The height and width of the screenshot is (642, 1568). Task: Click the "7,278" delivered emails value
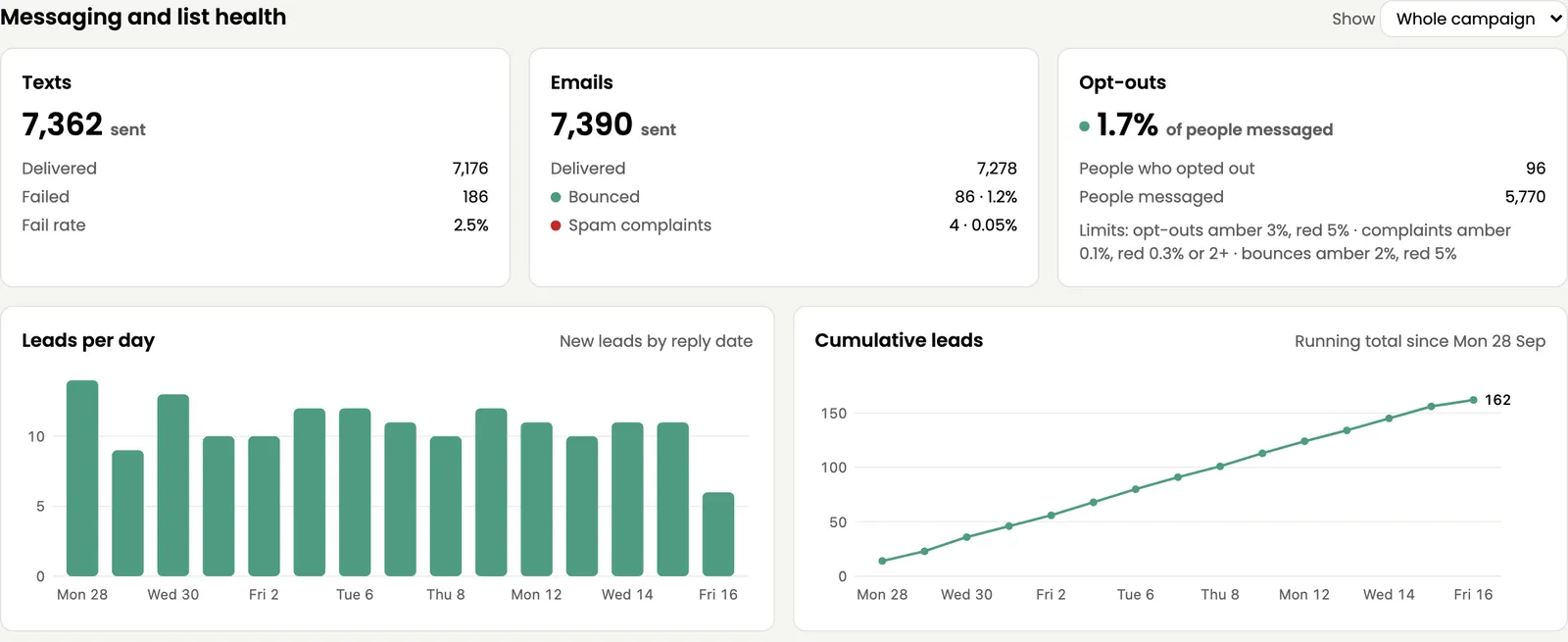pyautogui.click(x=997, y=169)
